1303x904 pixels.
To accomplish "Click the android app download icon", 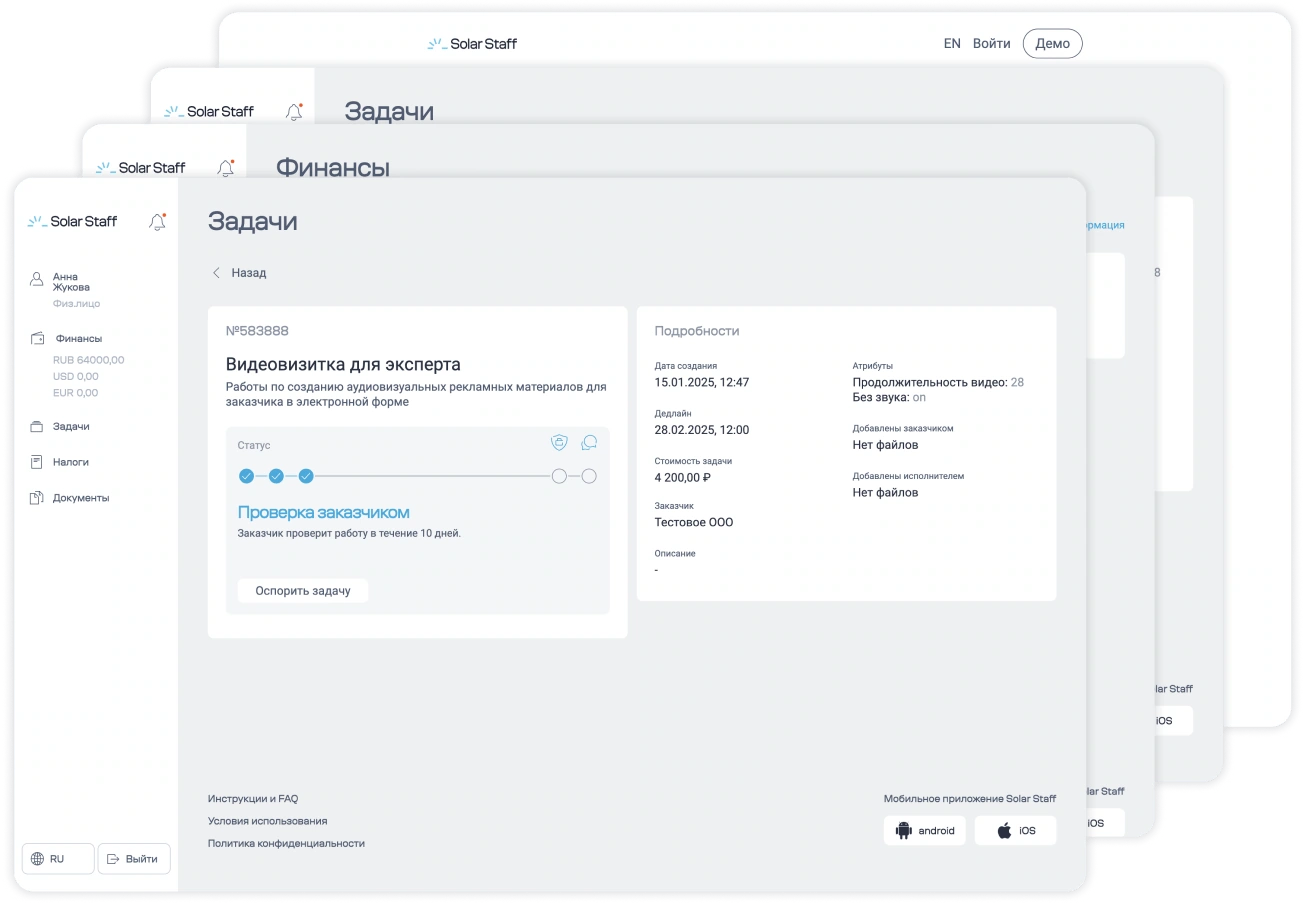I will click(x=904, y=831).
